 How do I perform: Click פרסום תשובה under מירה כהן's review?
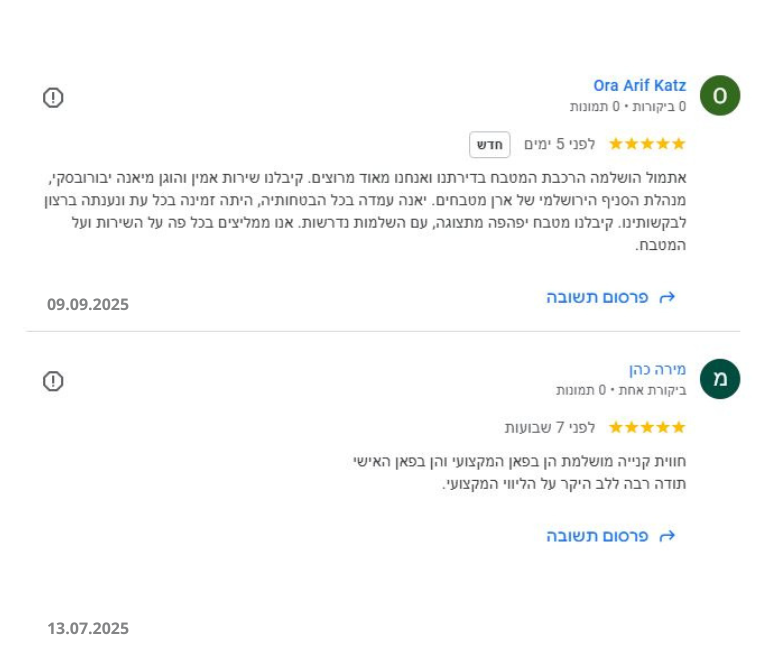click(598, 536)
